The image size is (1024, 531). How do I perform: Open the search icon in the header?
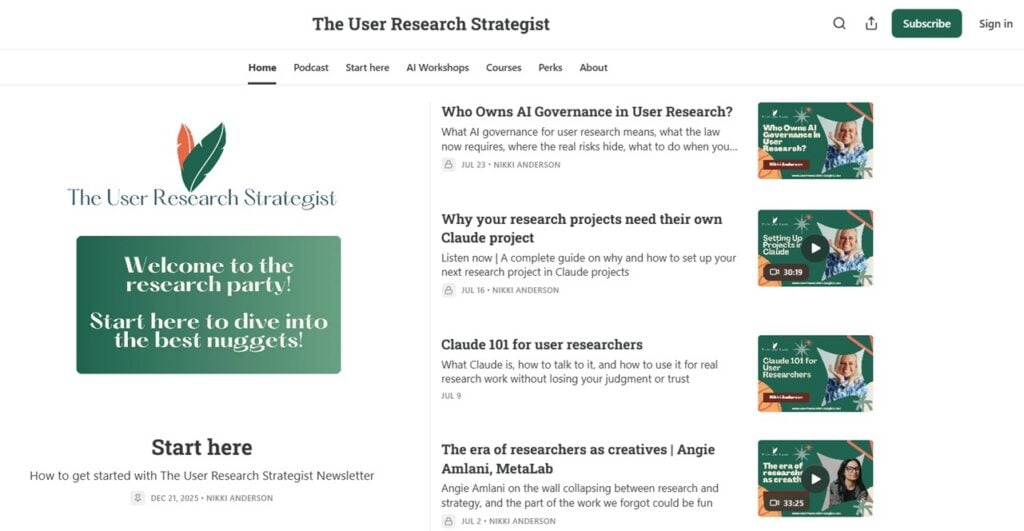(x=839, y=24)
